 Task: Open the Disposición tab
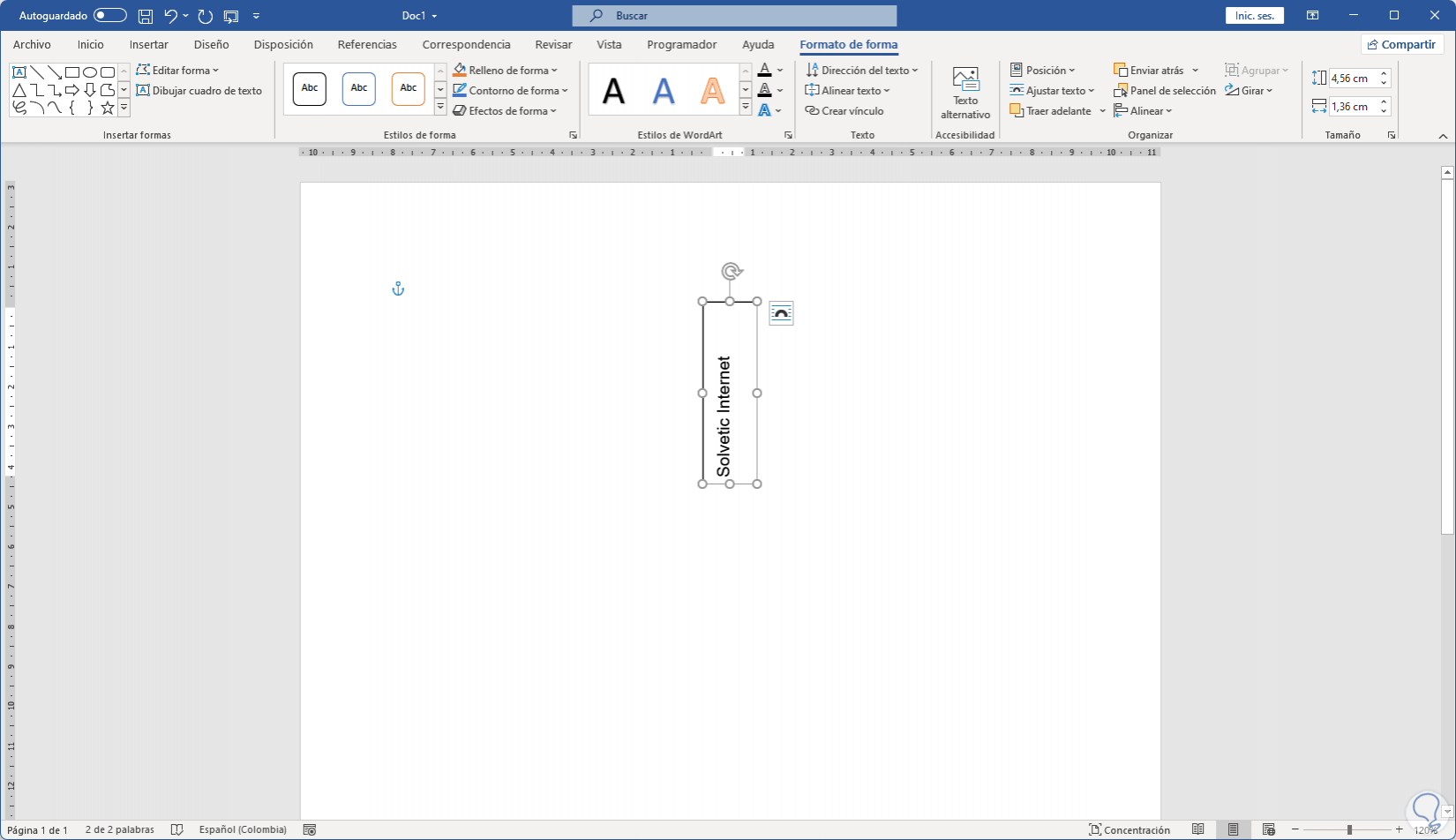pos(283,44)
